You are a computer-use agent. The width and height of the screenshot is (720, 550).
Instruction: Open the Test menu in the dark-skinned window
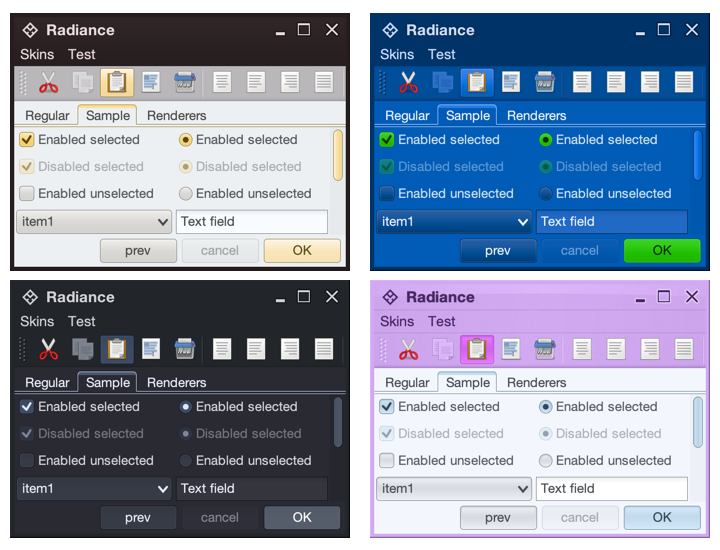(x=82, y=321)
